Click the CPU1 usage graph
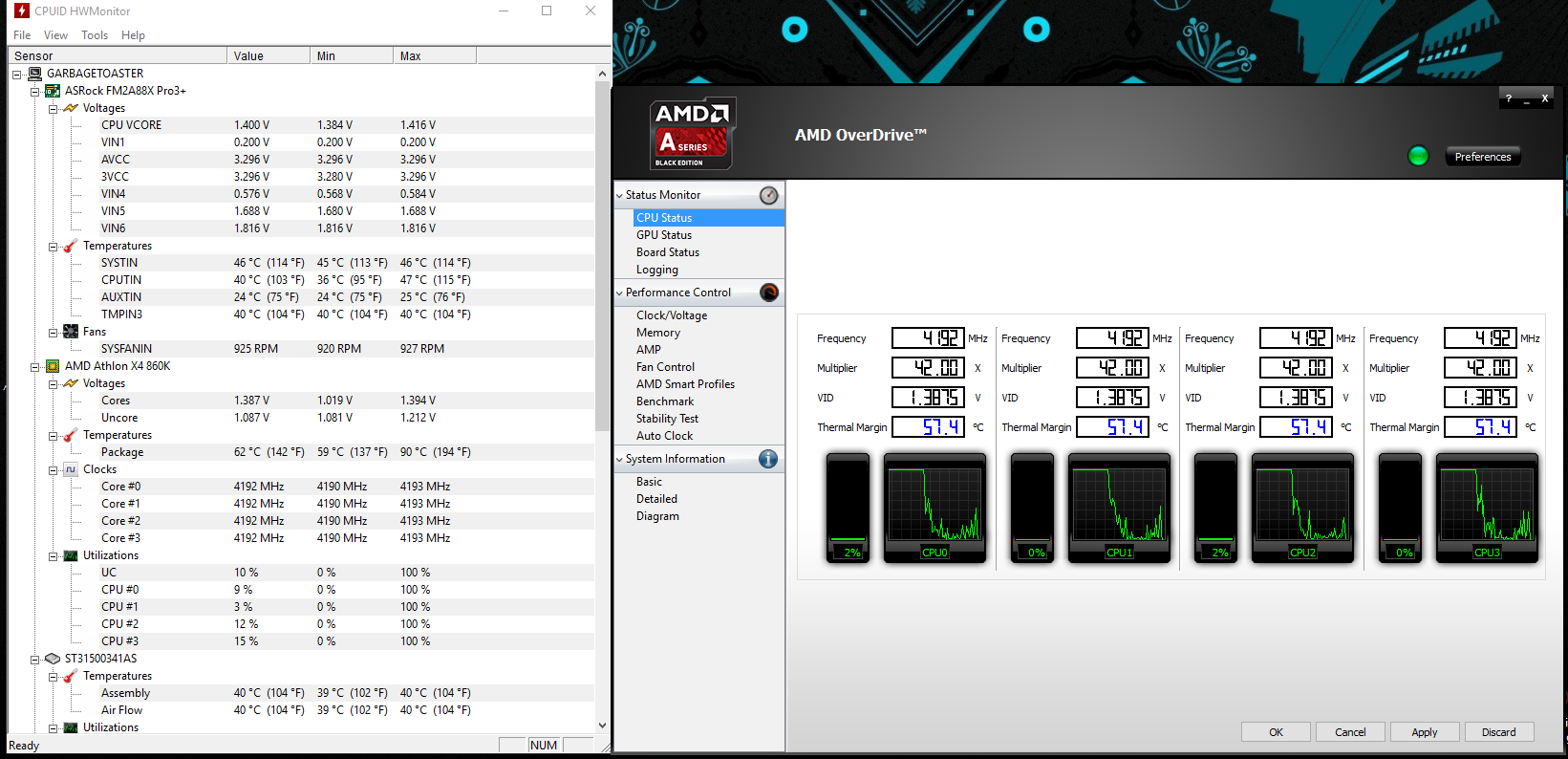 [1119, 507]
